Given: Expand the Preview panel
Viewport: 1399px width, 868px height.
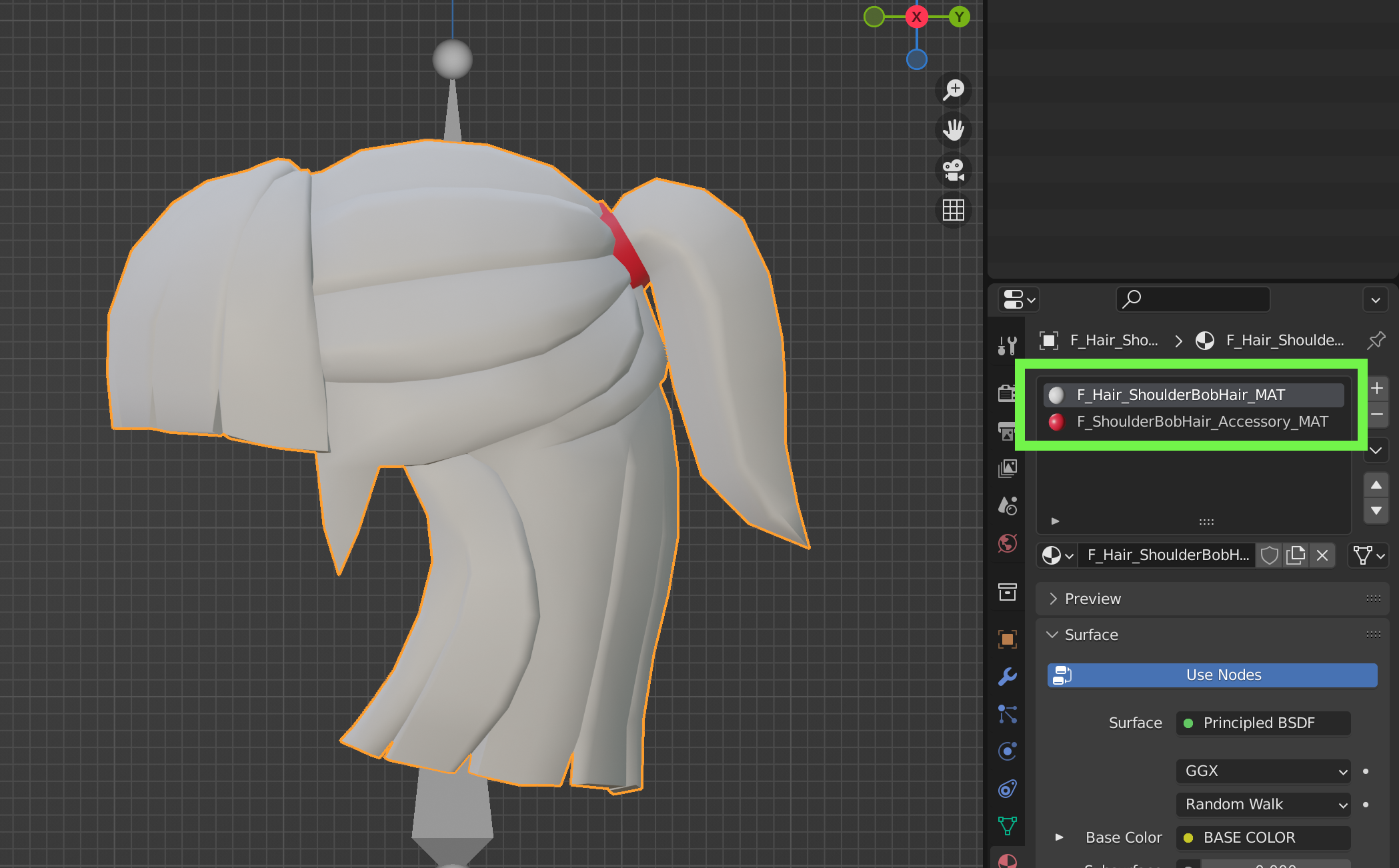Looking at the screenshot, I should point(1092,599).
